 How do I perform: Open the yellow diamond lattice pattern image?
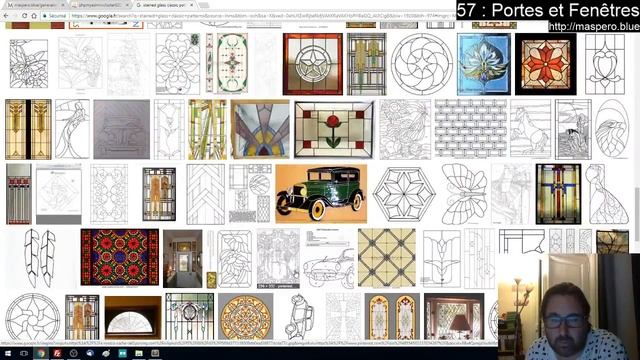click(x=387, y=258)
